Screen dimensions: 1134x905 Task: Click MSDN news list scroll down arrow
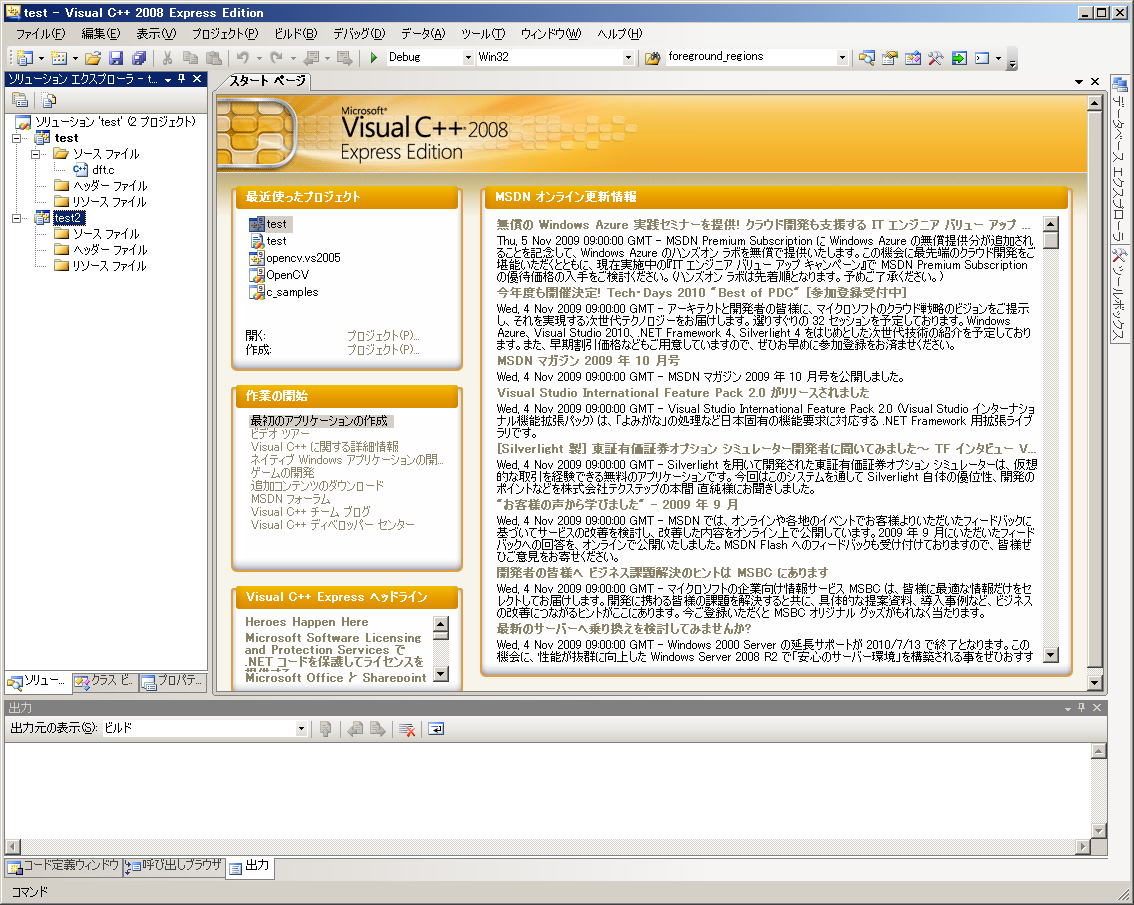click(x=1051, y=655)
